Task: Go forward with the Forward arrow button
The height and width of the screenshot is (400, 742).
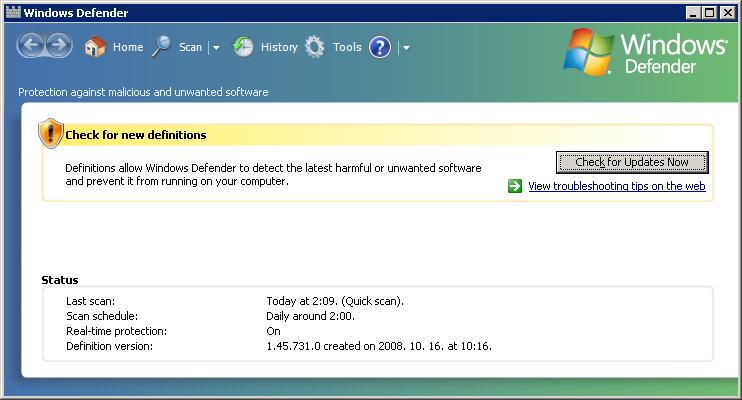Action: pos(59,46)
